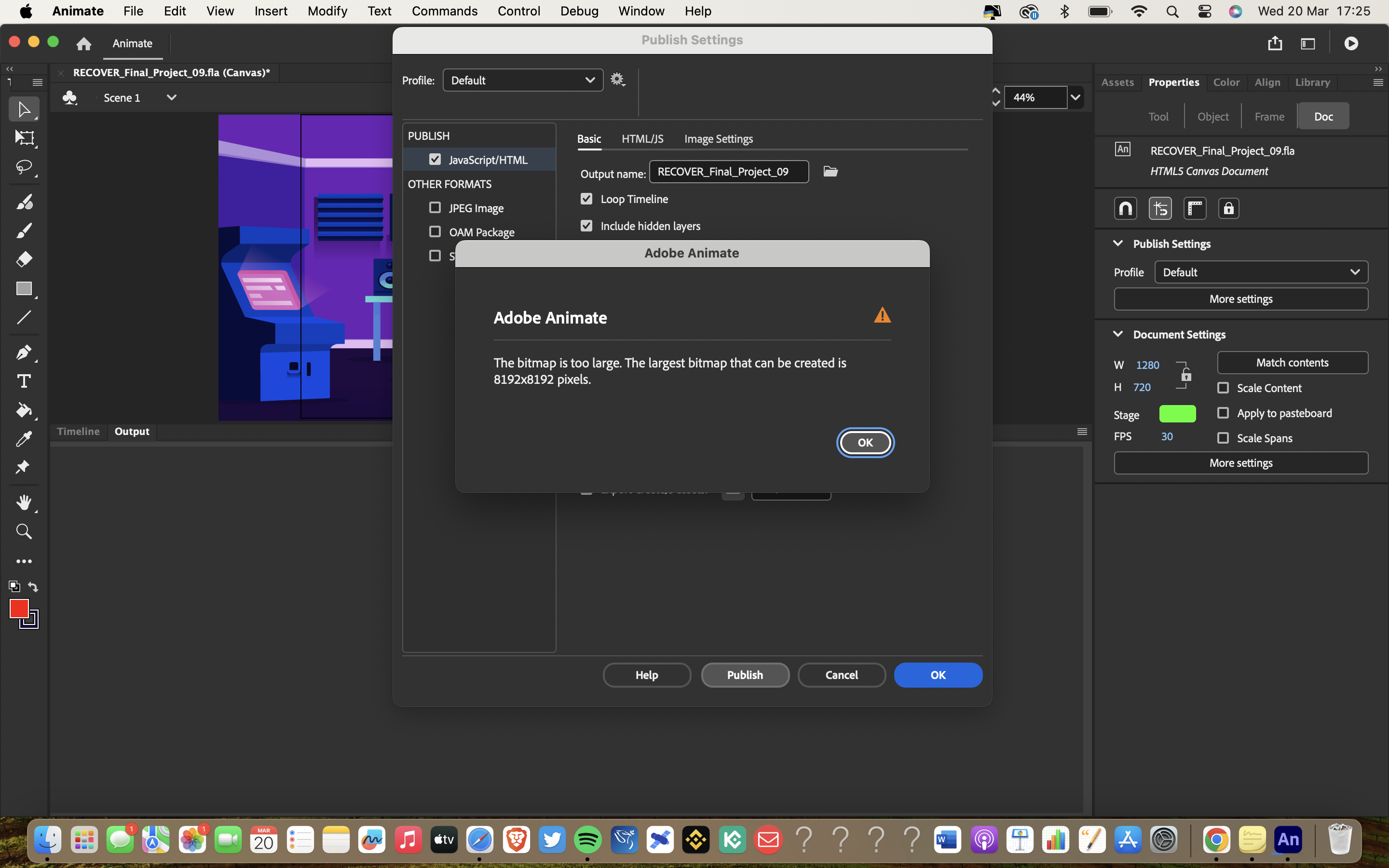
Task: Open the Commands menu
Action: 445,11
